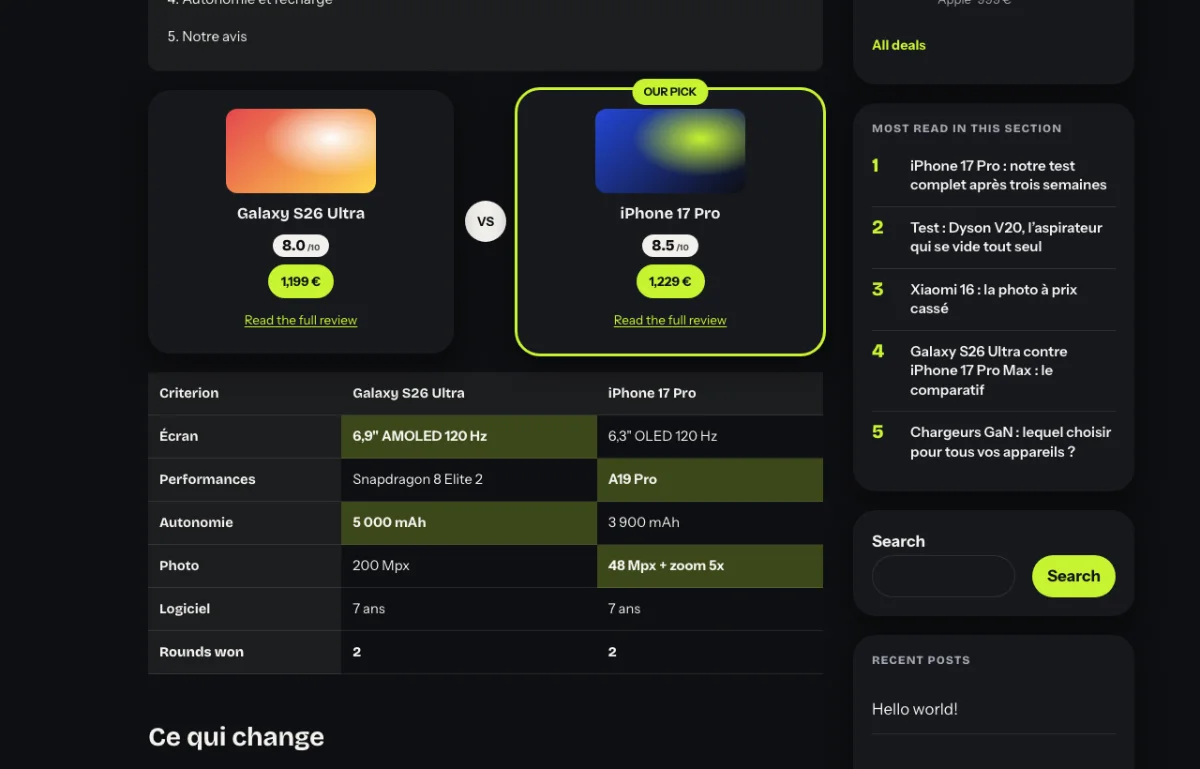Click the 'RECENT POSTS' heading

pos(921,660)
